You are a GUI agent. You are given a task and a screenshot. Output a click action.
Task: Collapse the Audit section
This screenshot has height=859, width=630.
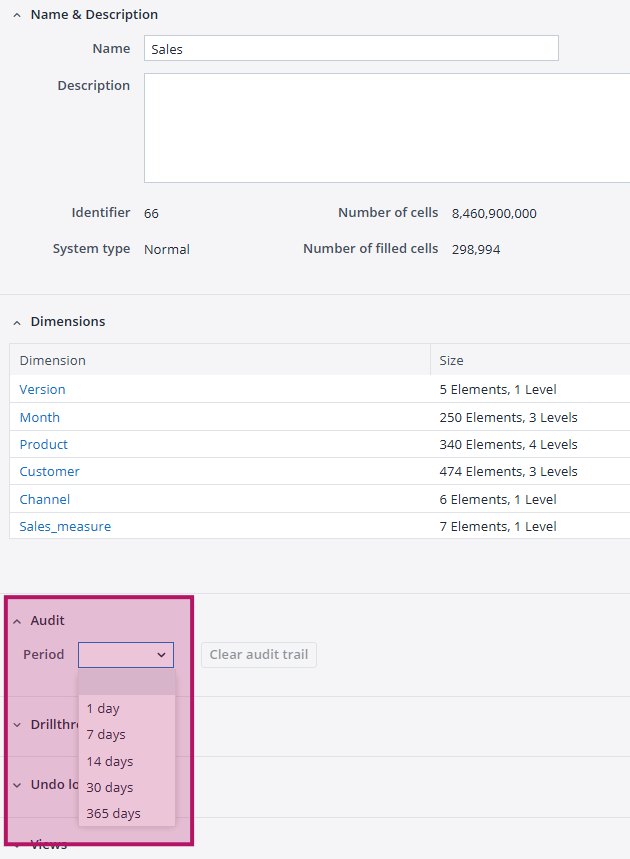[17, 621]
